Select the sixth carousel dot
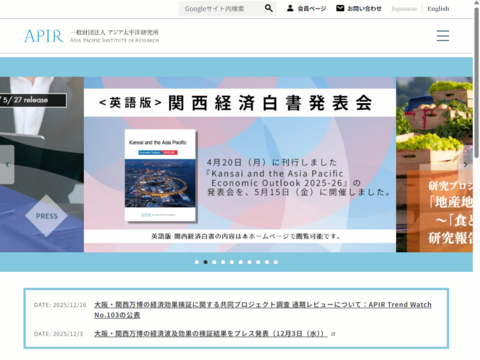Viewport: 480px width, 360px height. pos(241,262)
